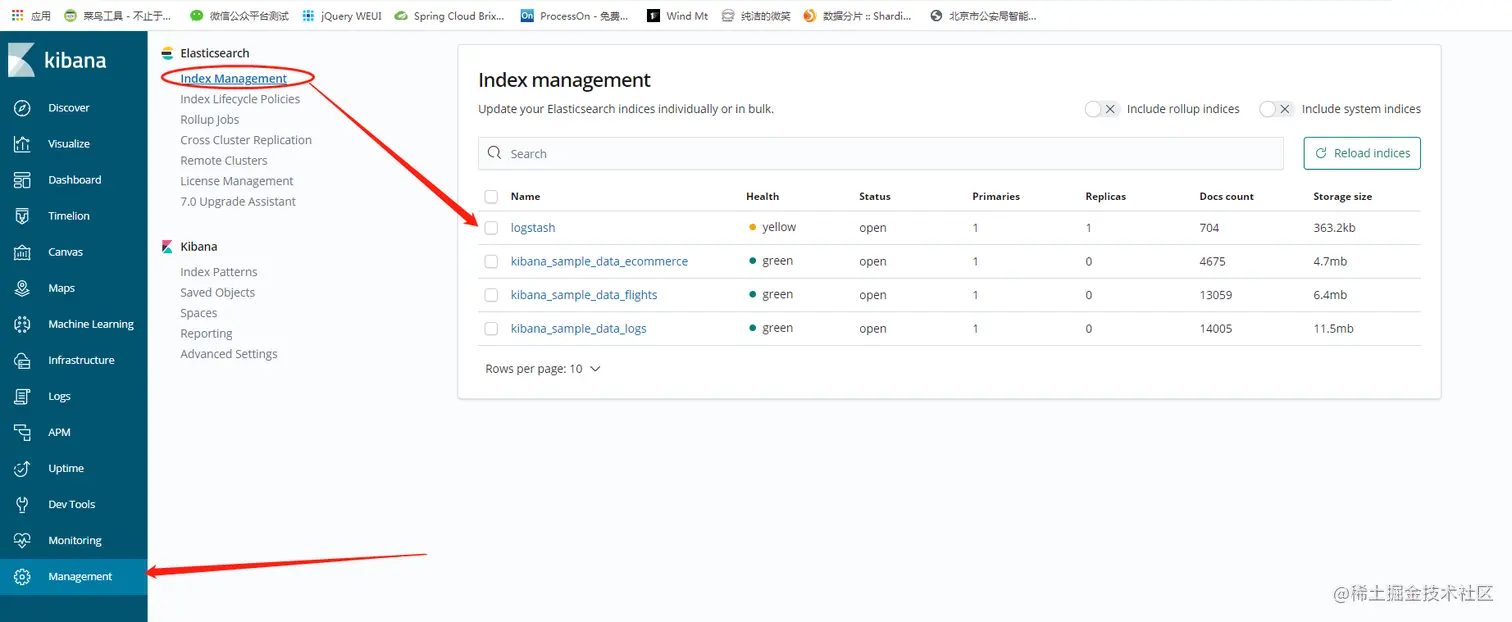Click the yellow health of logstash
Viewport: 1512px width, 622px height.
click(773, 227)
